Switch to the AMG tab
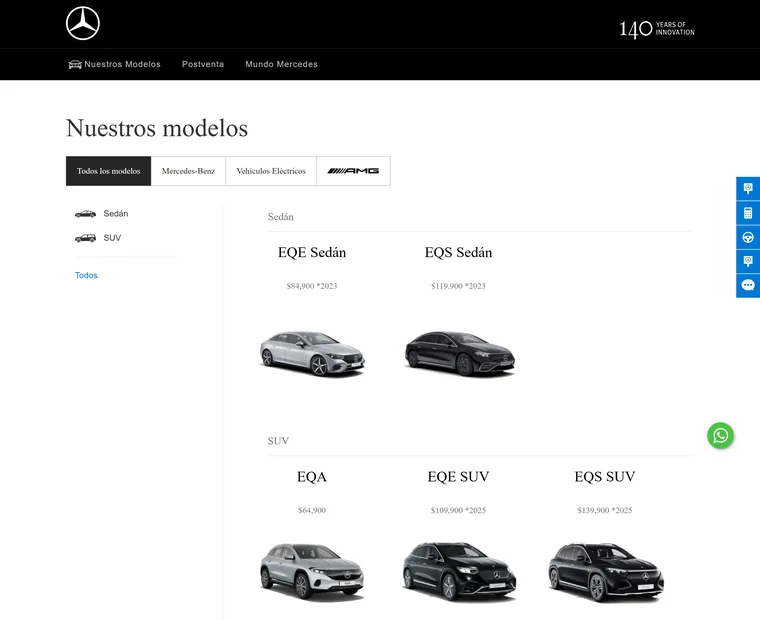This screenshot has width=760, height=620. (353, 171)
